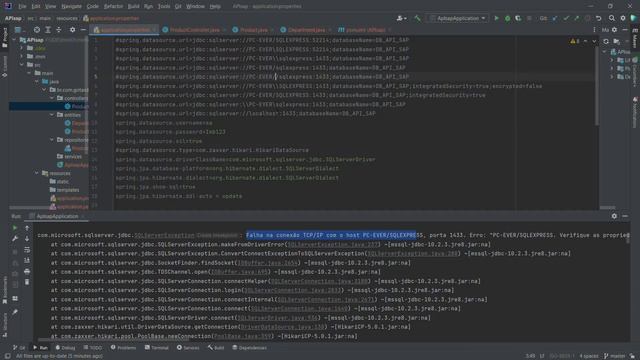Collapse the java folder in the project tree
This screenshot has width=640, height=360.
(37, 81)
